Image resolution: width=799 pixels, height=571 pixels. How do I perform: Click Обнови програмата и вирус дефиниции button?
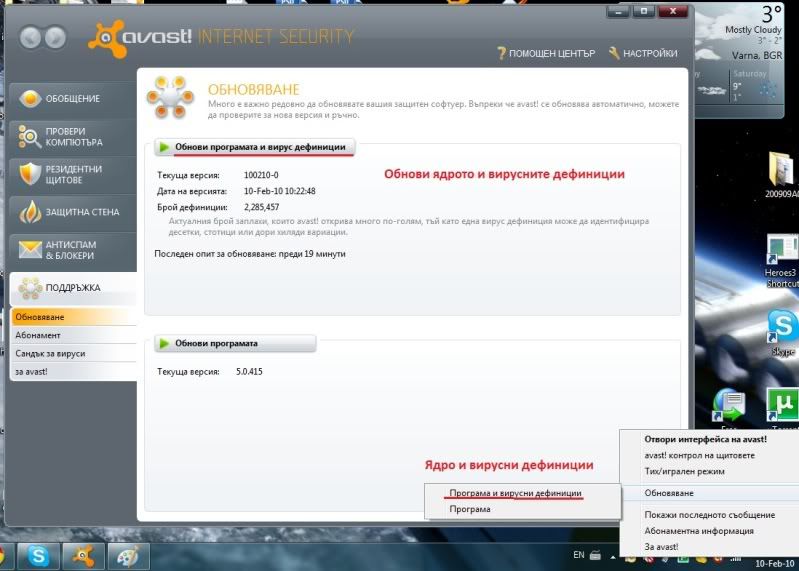(x=255, y=147)
